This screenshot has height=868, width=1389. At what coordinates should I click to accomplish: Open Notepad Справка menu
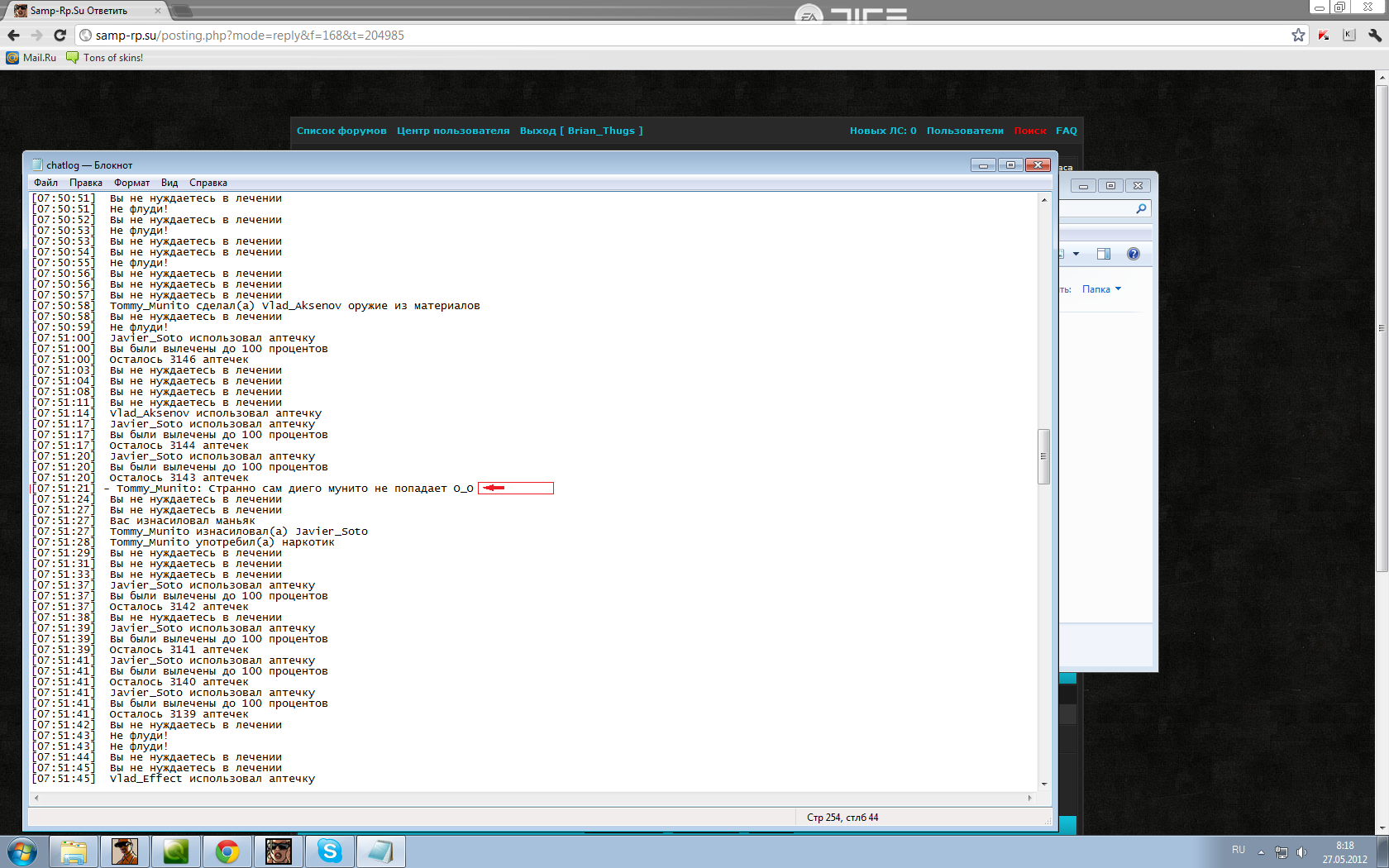(208, 183)
